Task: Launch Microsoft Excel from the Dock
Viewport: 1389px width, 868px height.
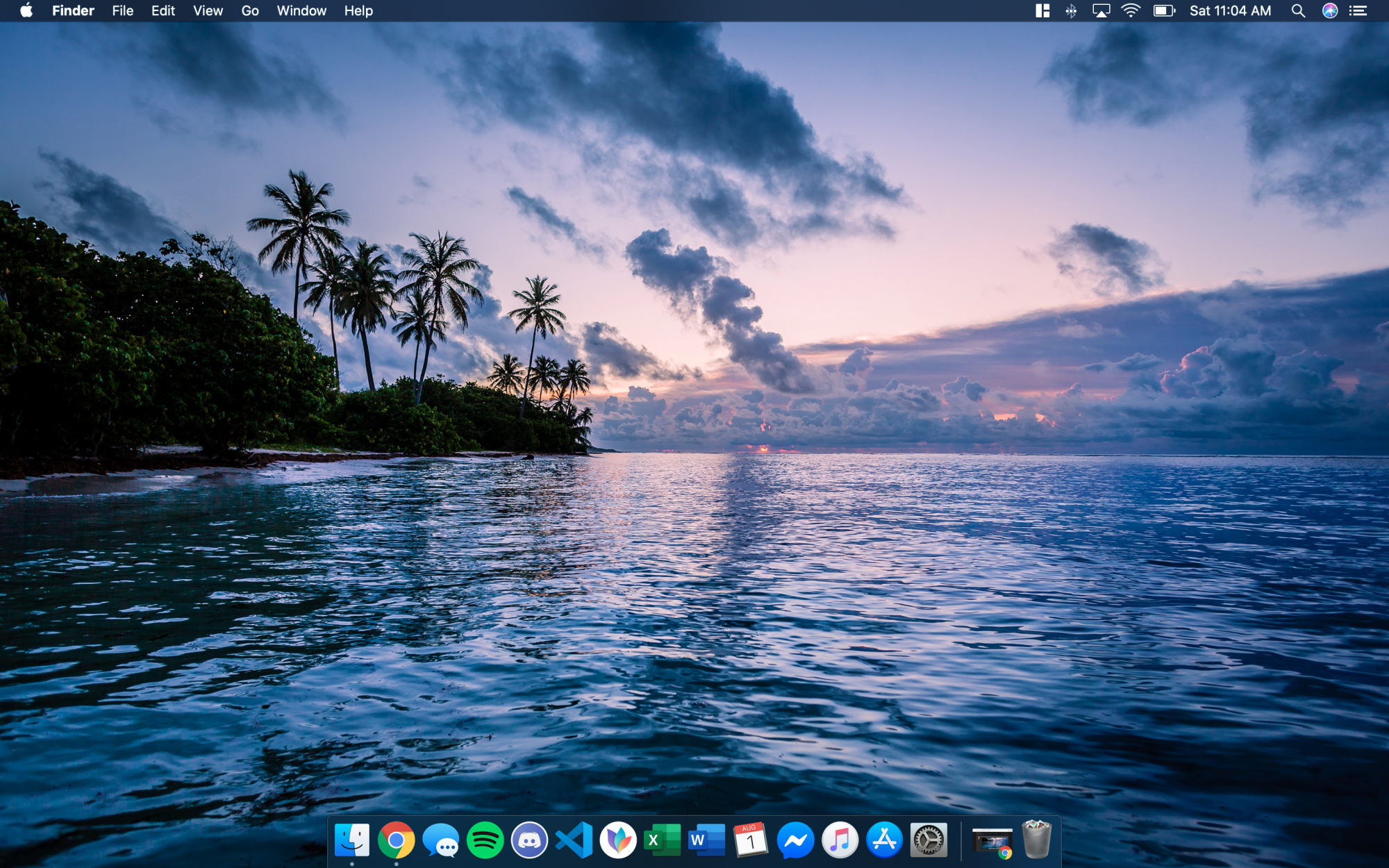Action: click(x=663, y=840)
